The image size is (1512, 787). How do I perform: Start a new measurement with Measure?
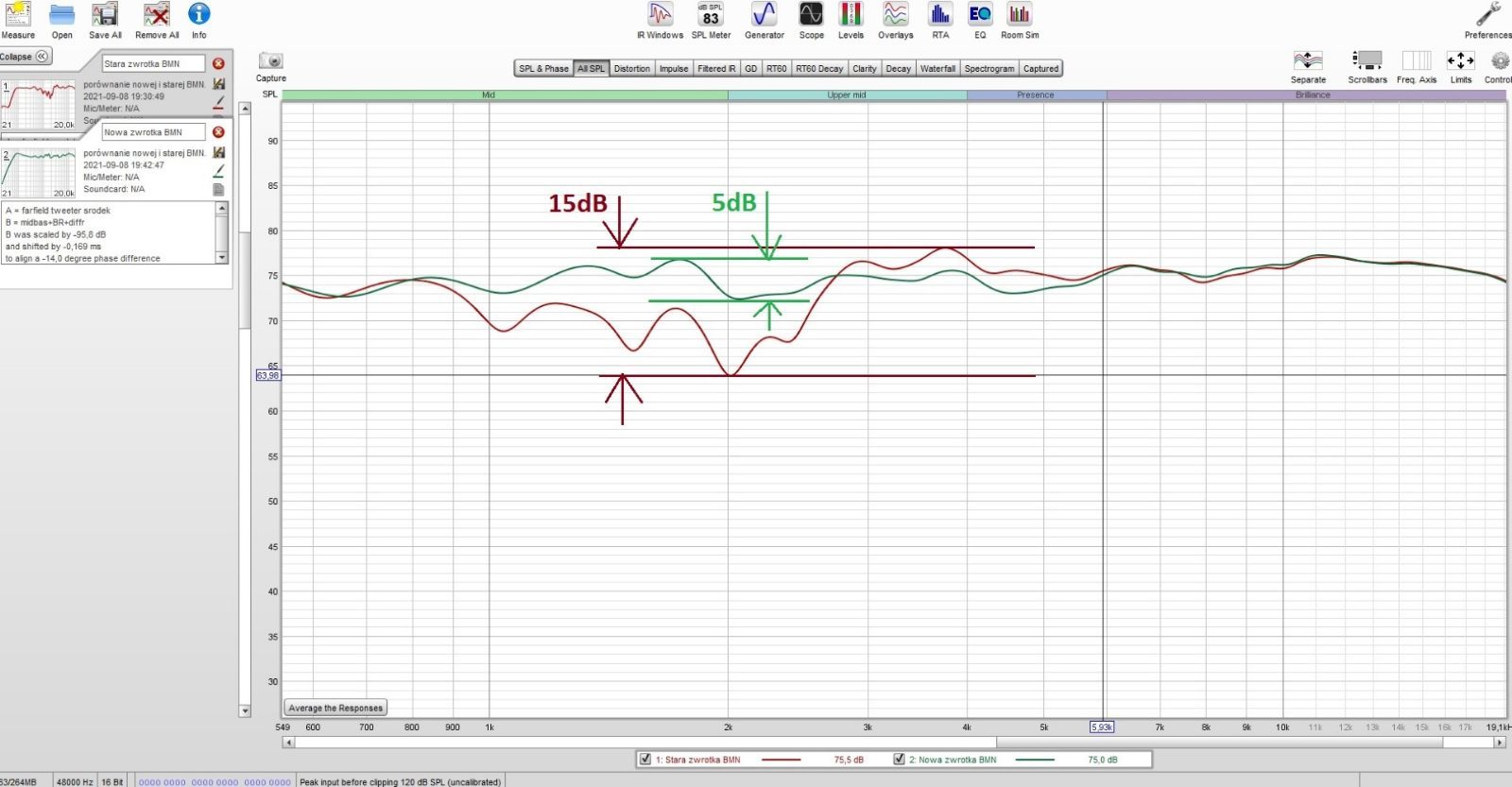tap(18, 20)
